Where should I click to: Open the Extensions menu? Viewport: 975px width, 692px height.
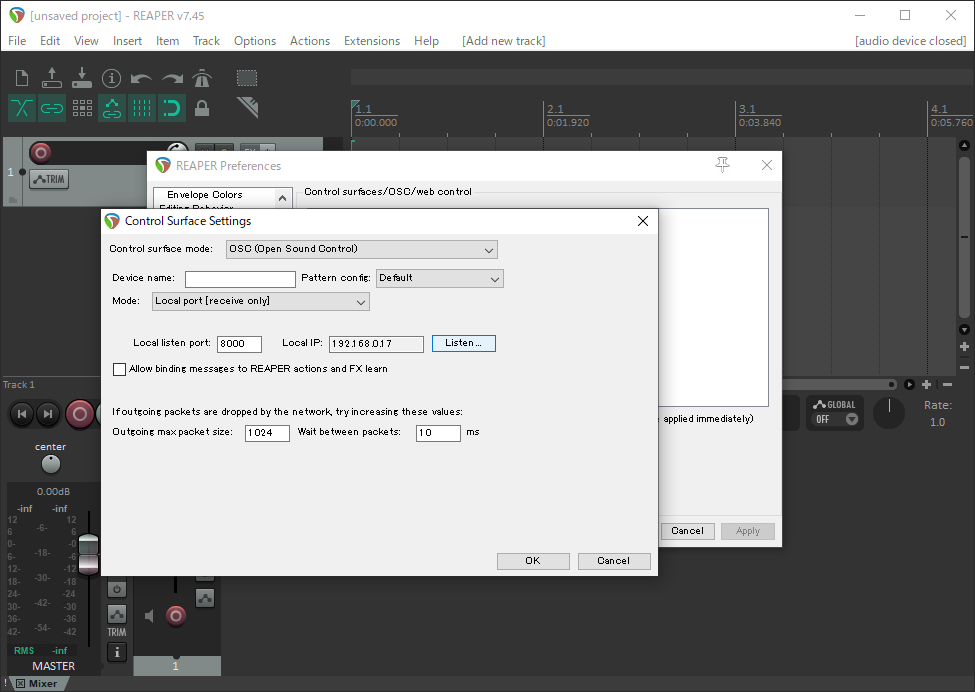372,41
